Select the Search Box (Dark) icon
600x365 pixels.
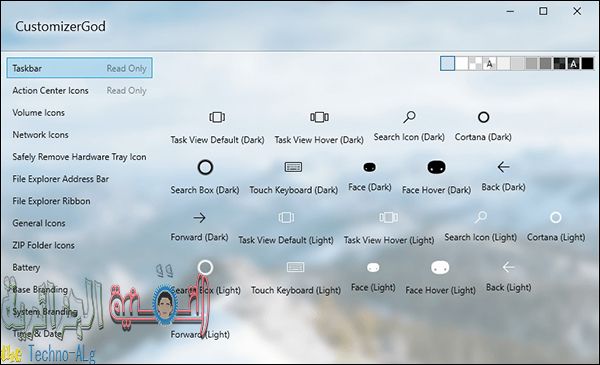click(x=205, y=168)
